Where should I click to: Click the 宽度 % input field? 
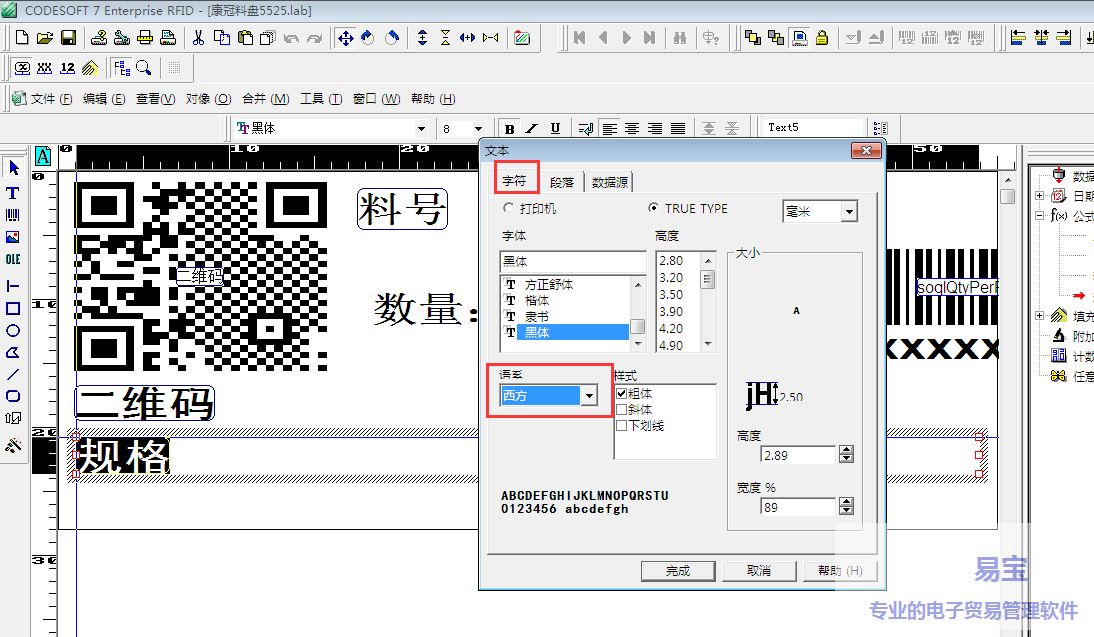pyautogui.click(x=798, y=507)
